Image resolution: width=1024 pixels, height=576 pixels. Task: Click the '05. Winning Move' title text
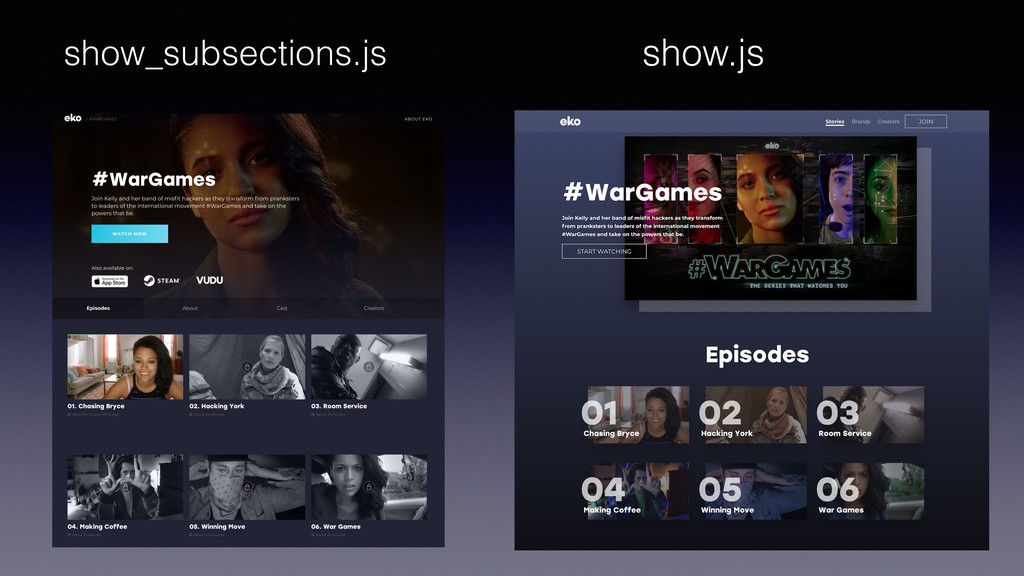(217, 526)
